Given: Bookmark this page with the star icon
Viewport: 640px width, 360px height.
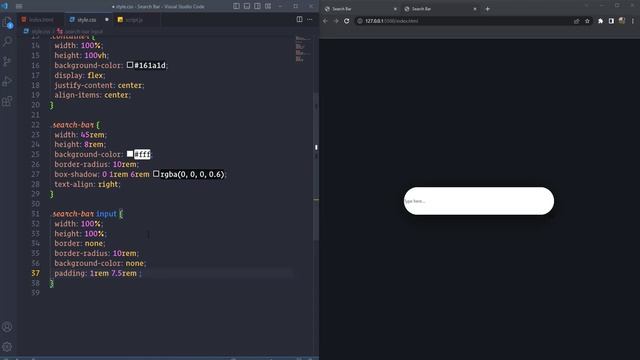Looking at the screenshot, I should 587,21.
